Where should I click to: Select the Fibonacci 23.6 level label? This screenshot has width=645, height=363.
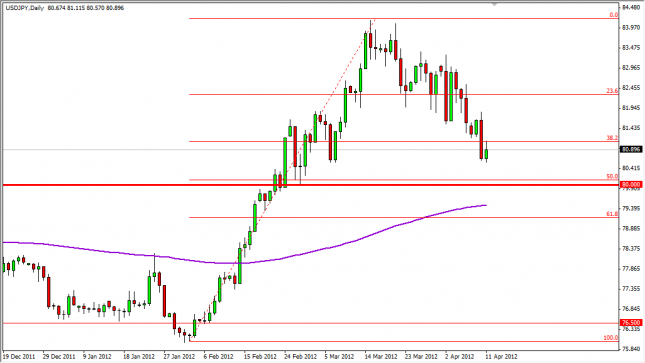(x=612, y=91)
